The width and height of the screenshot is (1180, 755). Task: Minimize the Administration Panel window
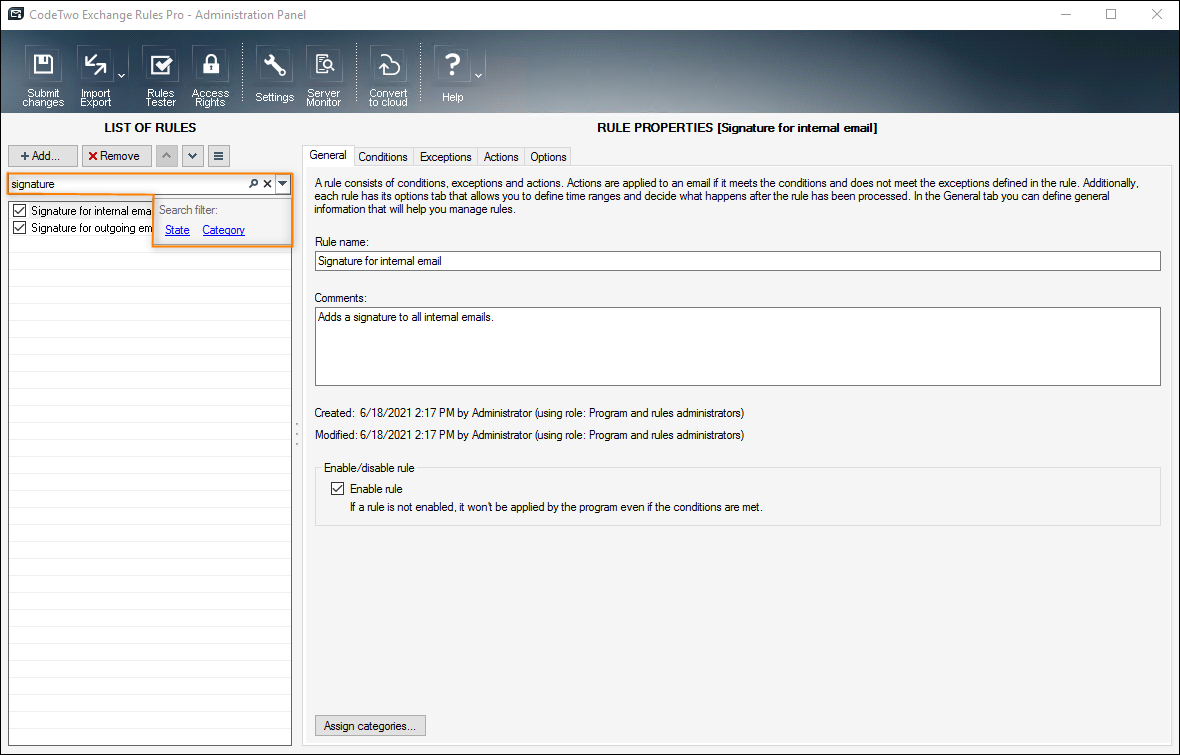(x=1066, y=14)
